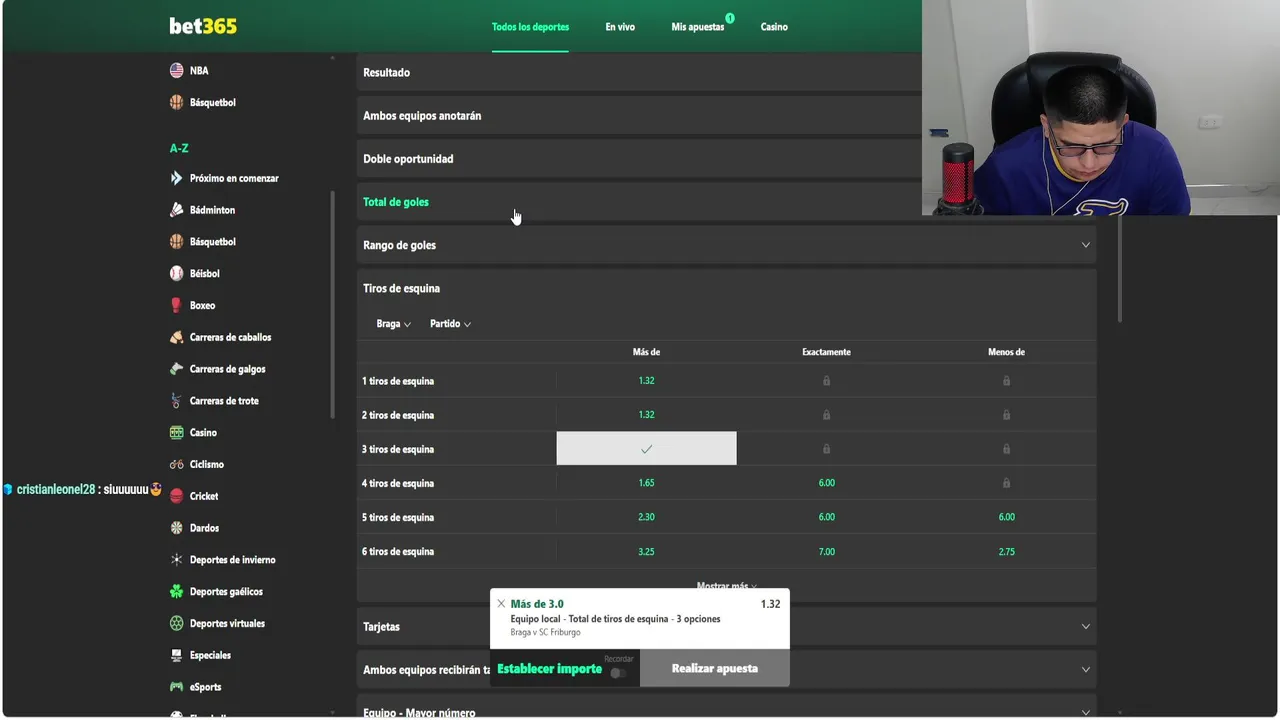
Task: Collapse the Tiros de esquina section header
Action: [x=727, y=288]
